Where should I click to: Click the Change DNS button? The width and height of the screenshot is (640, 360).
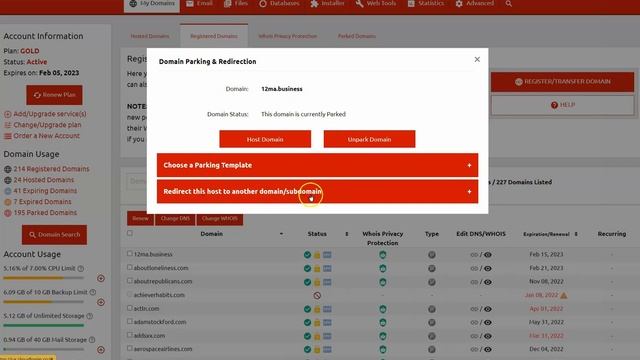175,218
